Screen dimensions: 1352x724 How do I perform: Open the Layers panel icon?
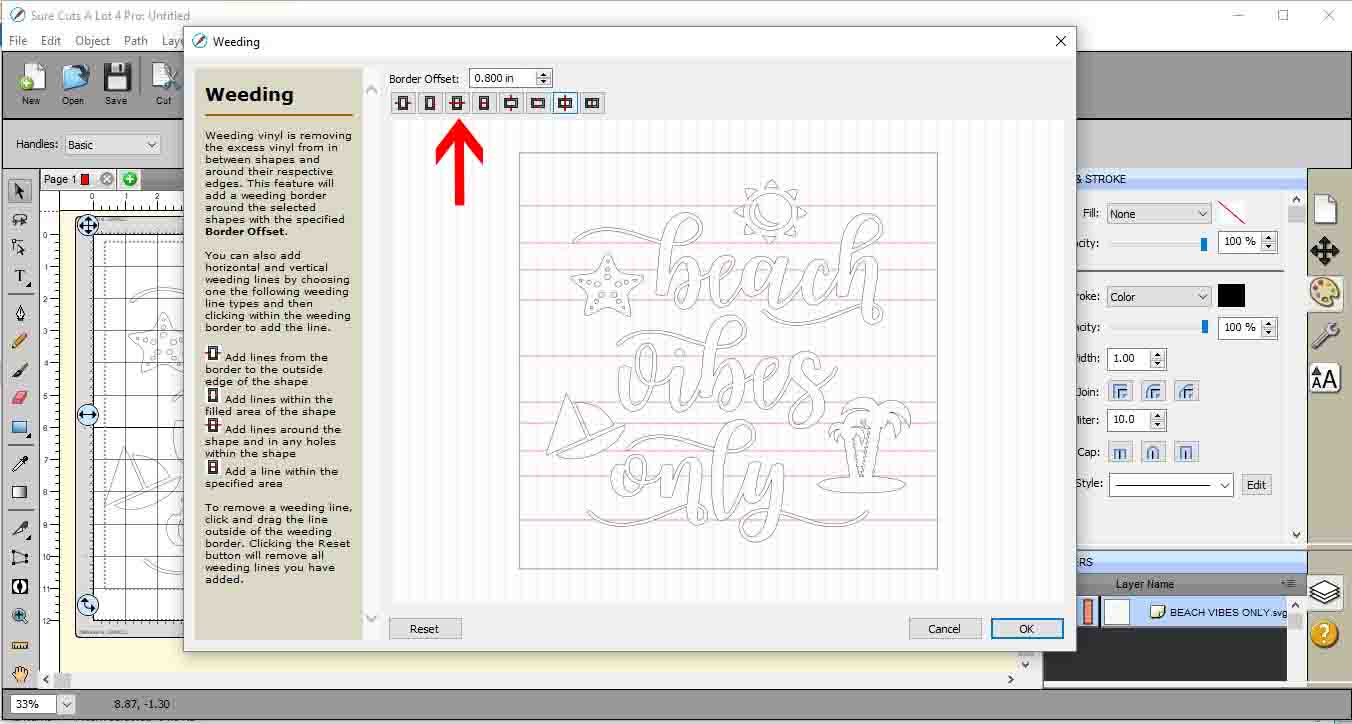pos(1325,592)
